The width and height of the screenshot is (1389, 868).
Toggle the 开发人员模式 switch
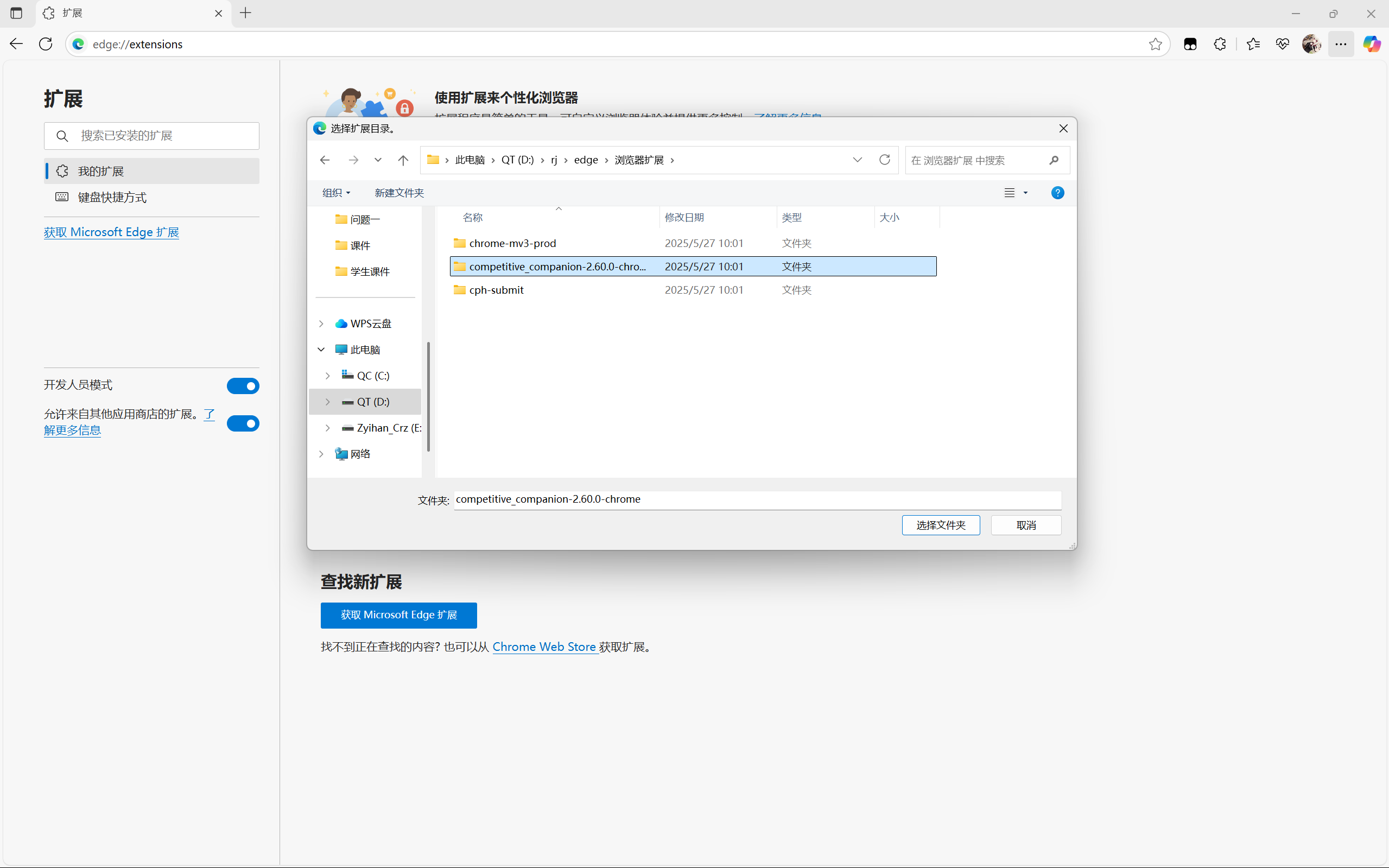[243, 386]
